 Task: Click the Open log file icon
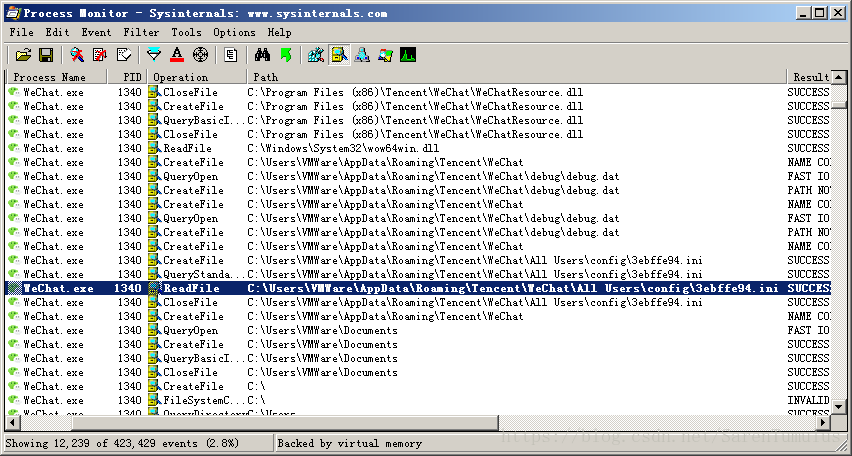pos(23,55)
